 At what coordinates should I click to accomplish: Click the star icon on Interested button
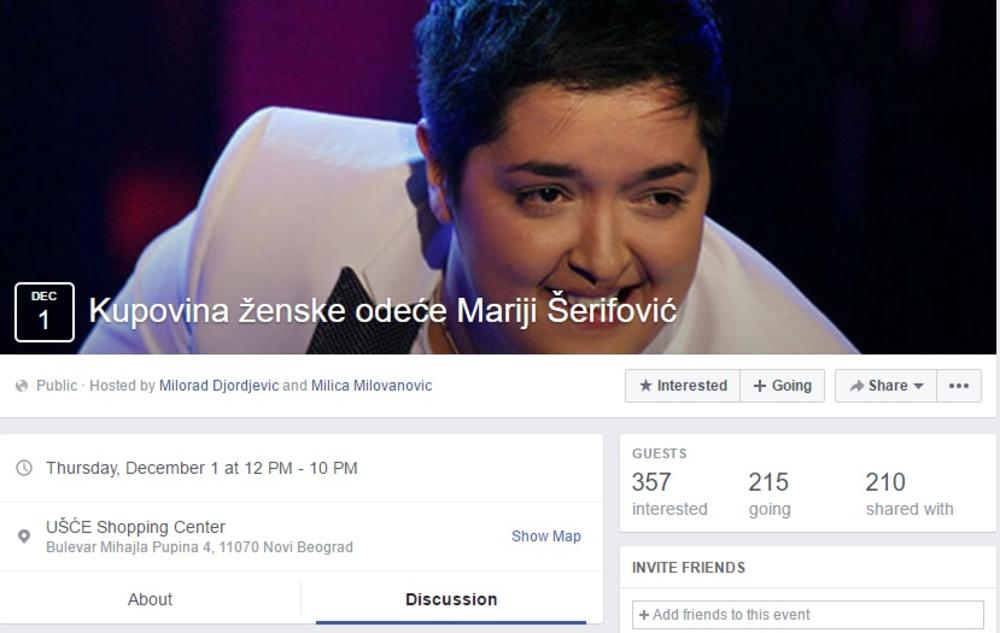click(645, 385)
